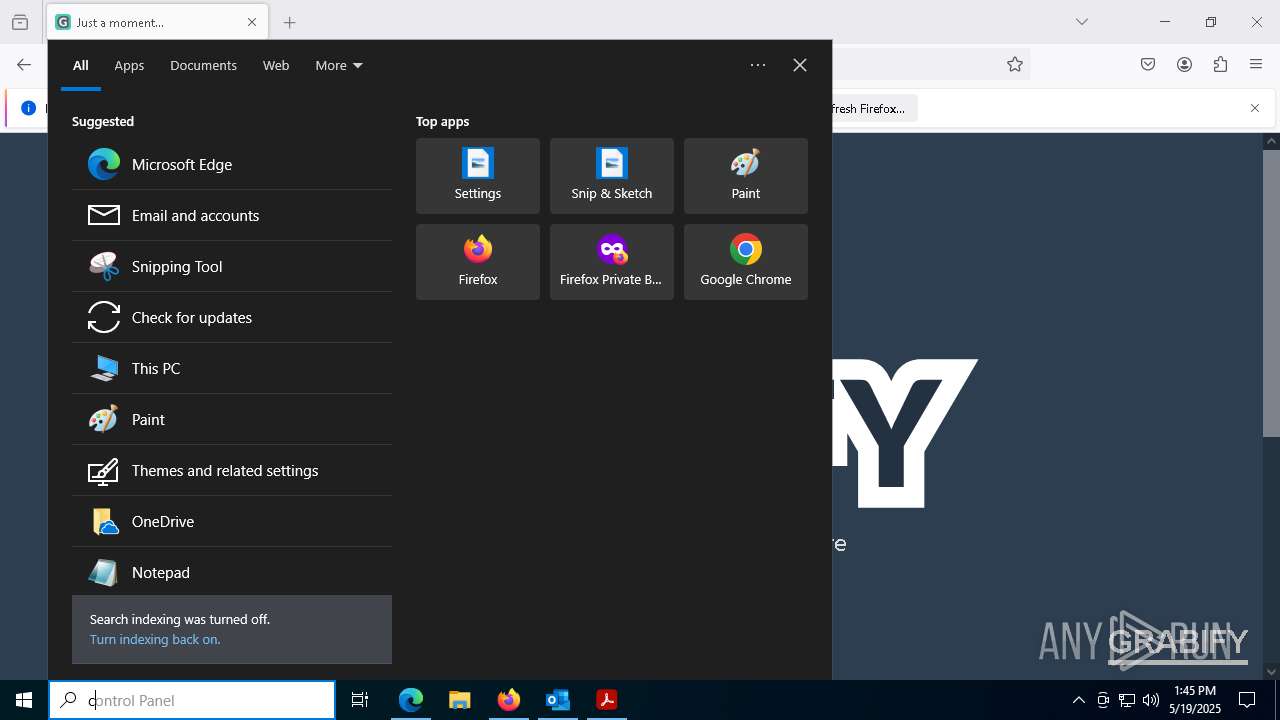Open Email and accounts suggestion

[232, 215]
